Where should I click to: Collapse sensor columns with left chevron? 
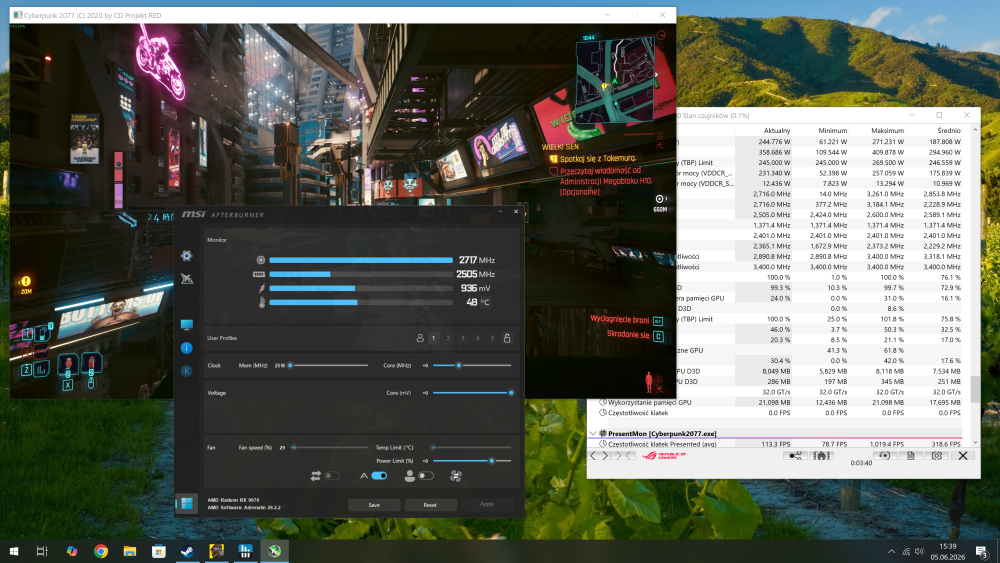tap(592, 455)
